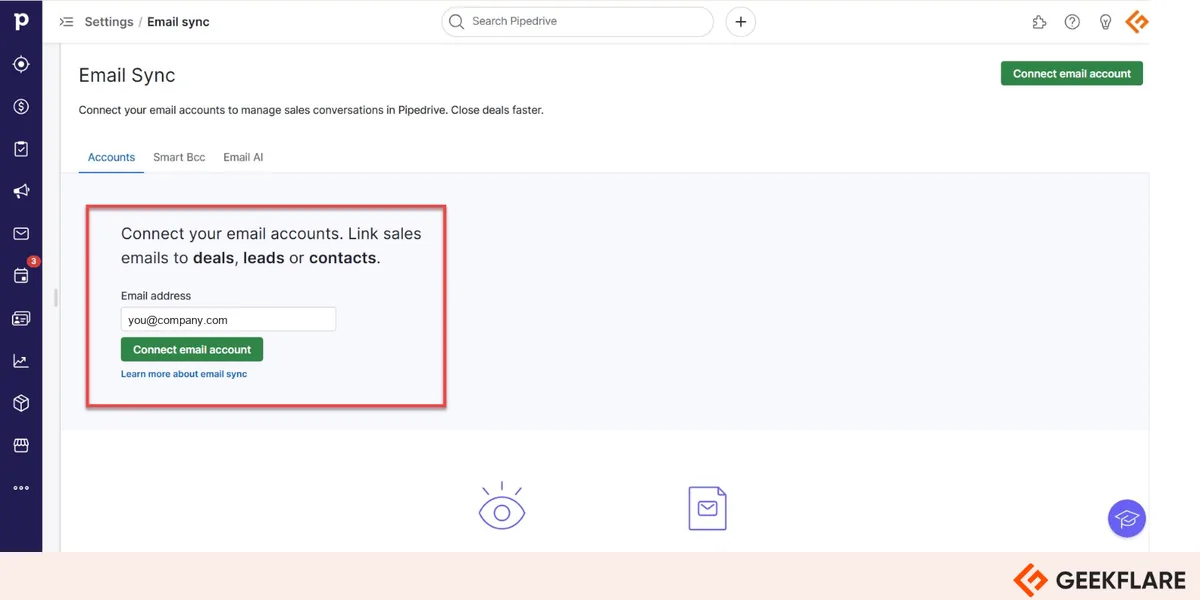Switch to the Smart Bcc tab
Screen dimensions: 1200x600
[x=179, y=157]
